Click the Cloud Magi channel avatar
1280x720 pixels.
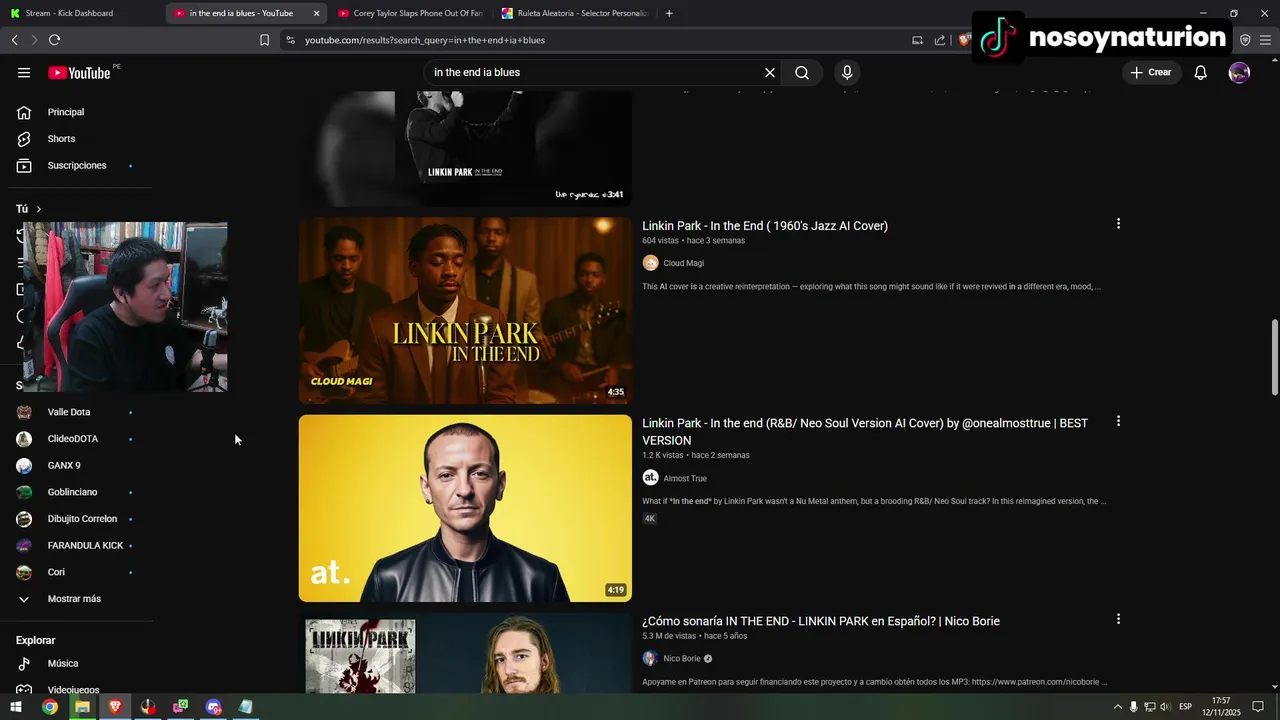coord(650,263)
